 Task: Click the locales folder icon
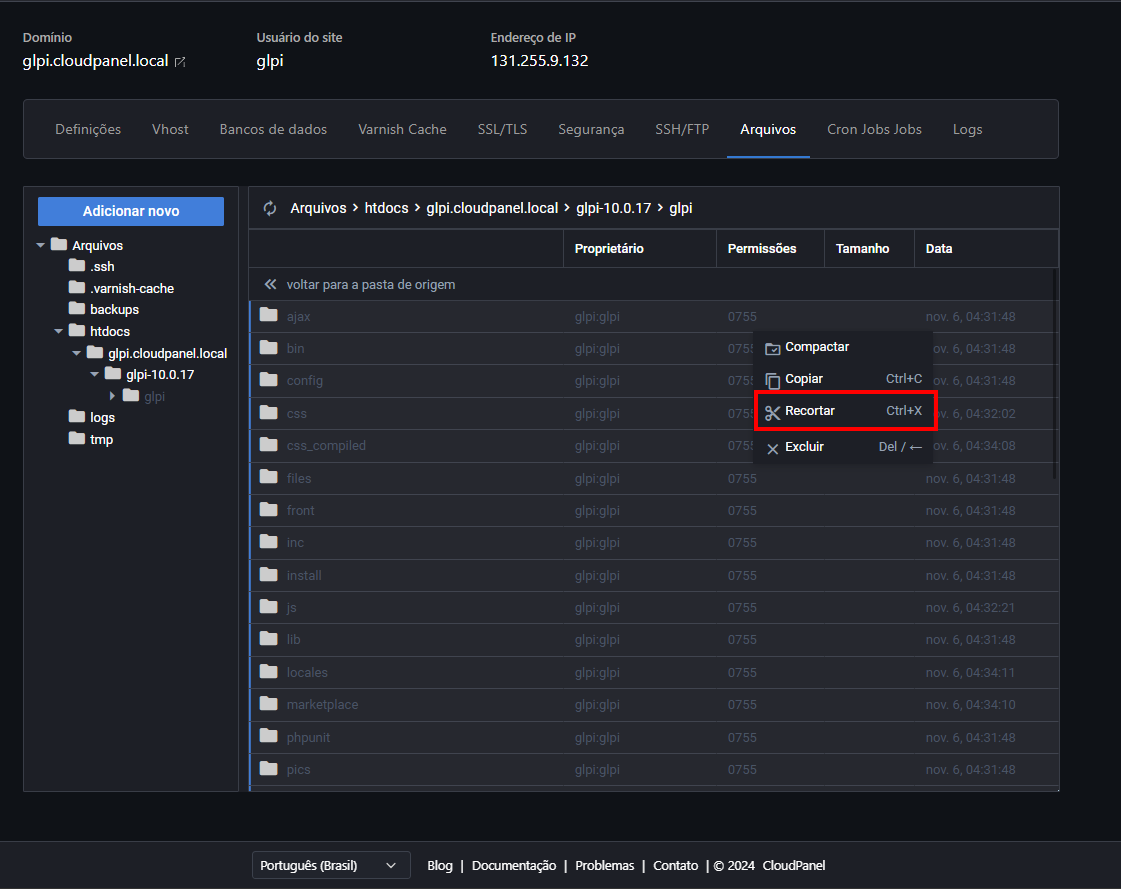[x=269, y=672]
